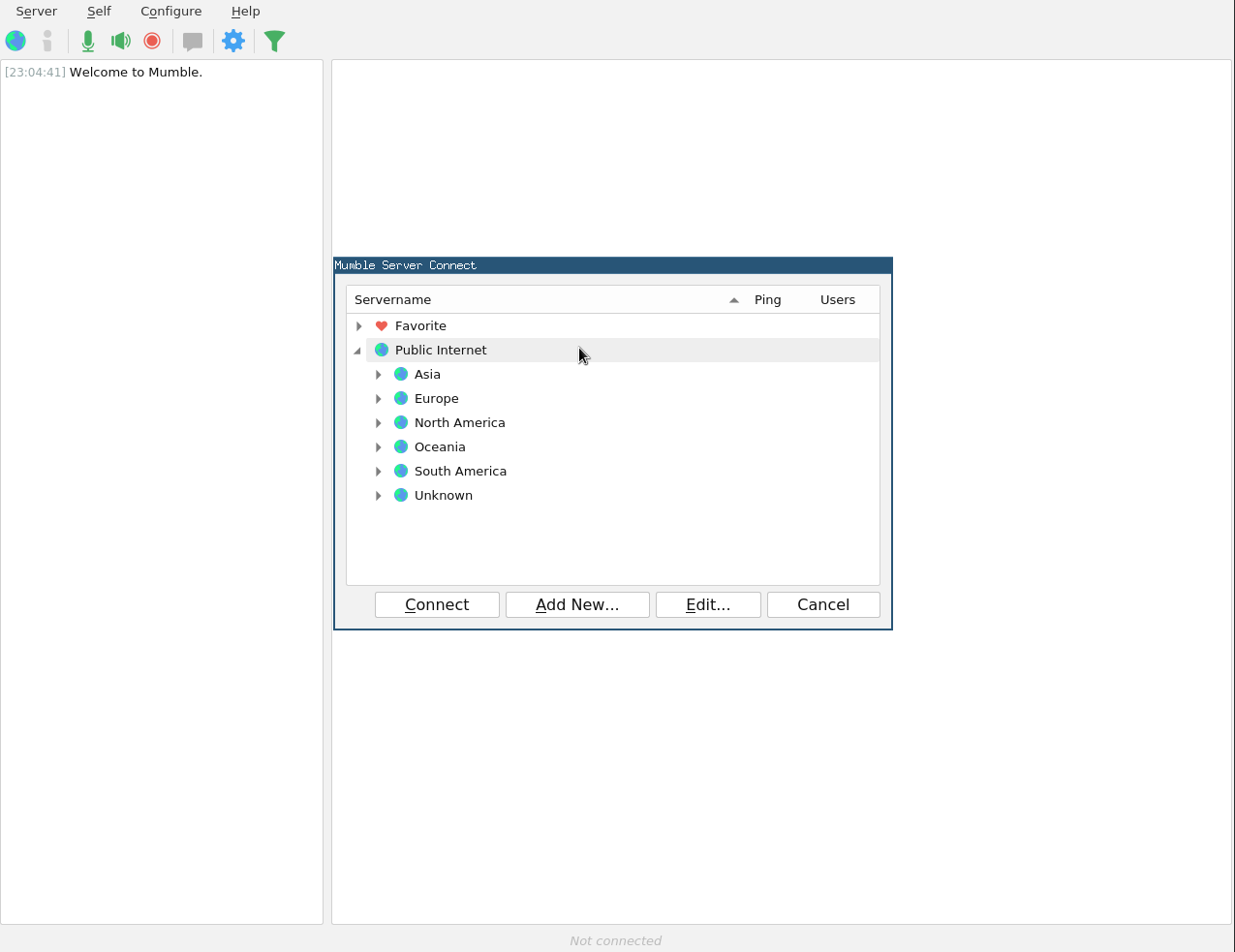Select the Favorite row text
This screenshot has height=952, width=1235.
coord(420,326)
